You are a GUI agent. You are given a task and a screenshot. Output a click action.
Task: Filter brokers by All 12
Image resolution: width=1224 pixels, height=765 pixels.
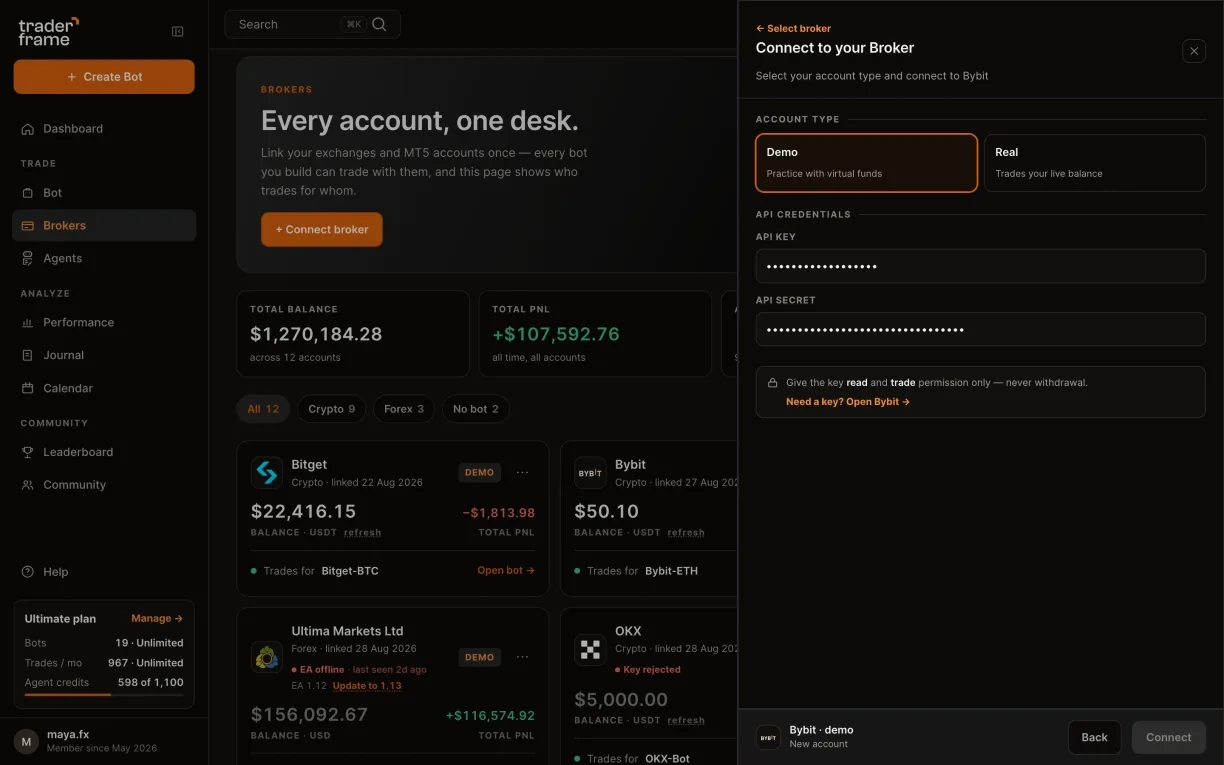263,409
